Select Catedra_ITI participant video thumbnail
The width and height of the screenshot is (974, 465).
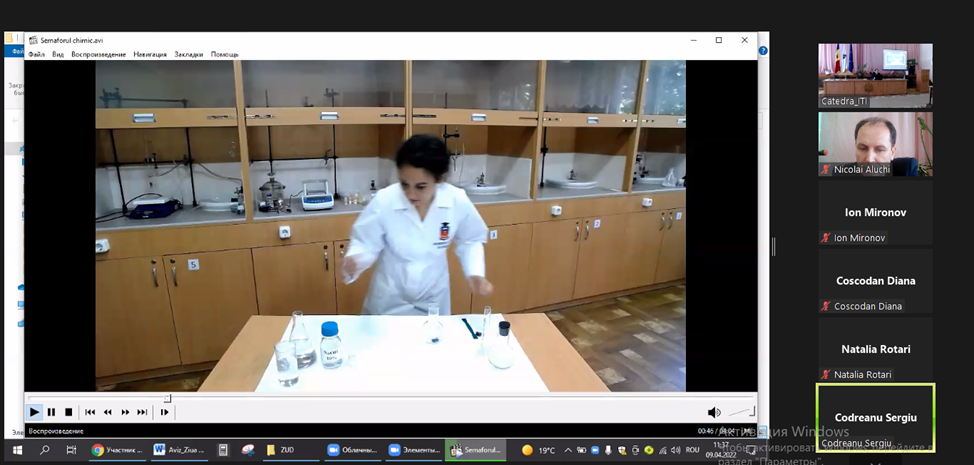(875, 76)
